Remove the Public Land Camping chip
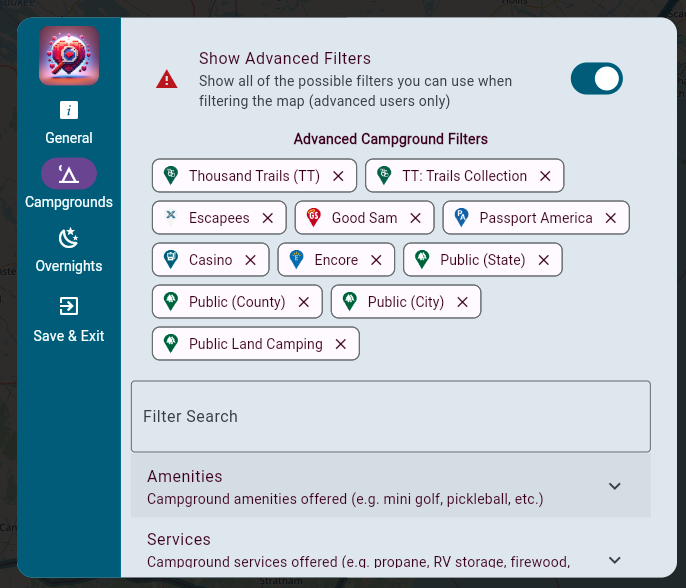 pos(341,344)
